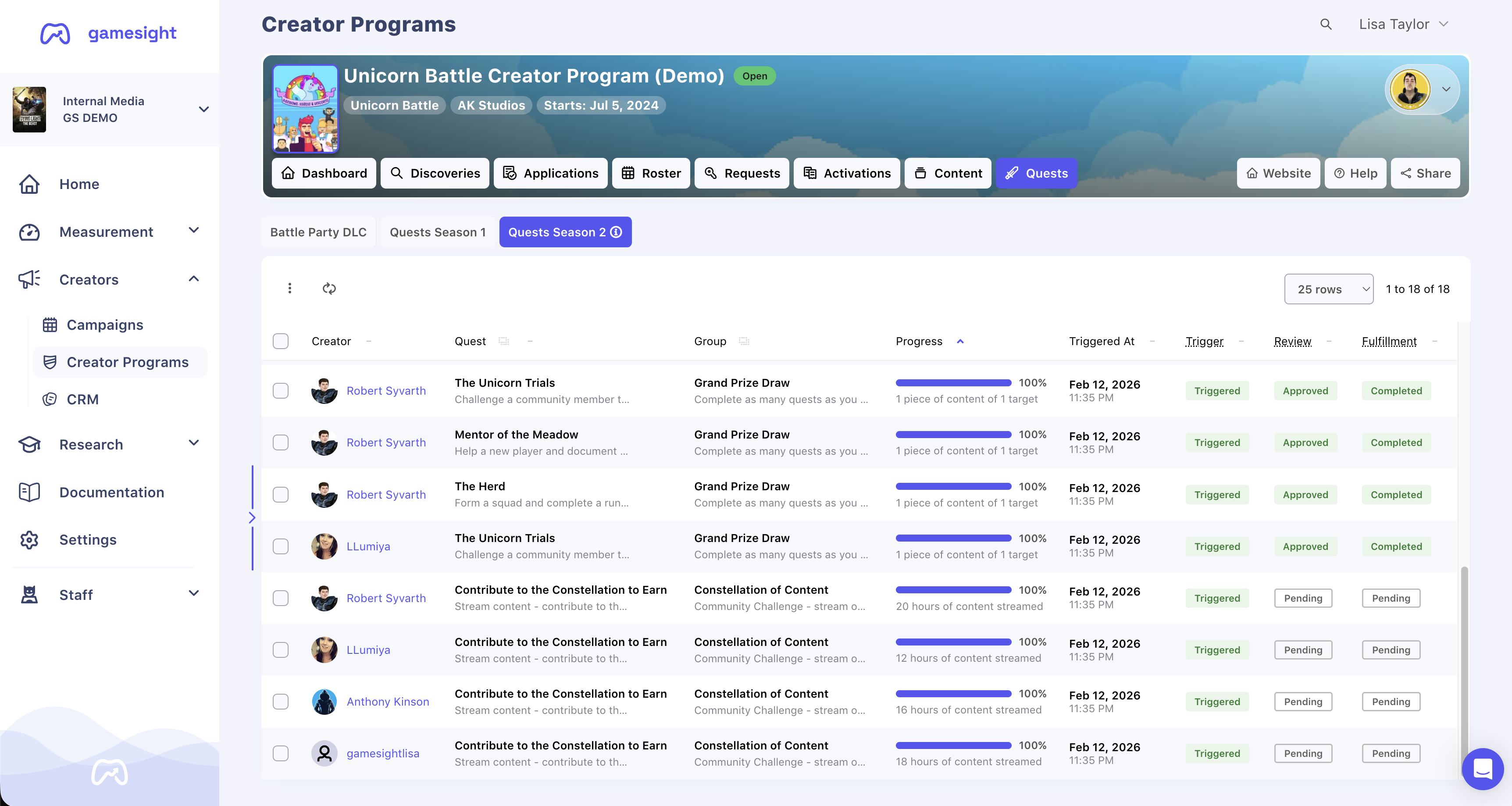The width and height of the screenshot is (1512, 806).
Task: Click the Share button
Action: click(x=1425, y=173)
